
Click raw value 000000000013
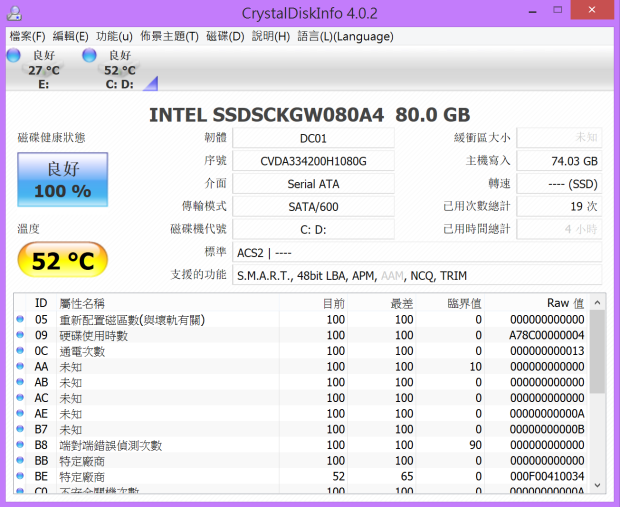pos(547,351)
